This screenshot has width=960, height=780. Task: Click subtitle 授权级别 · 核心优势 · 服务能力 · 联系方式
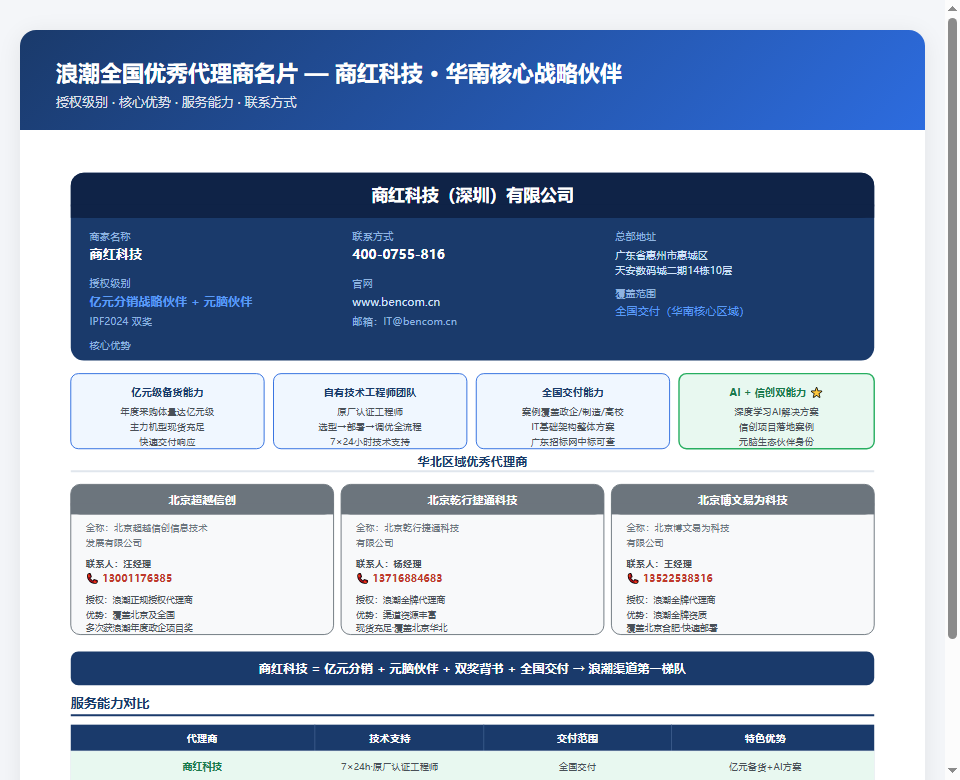coord(176,102)
